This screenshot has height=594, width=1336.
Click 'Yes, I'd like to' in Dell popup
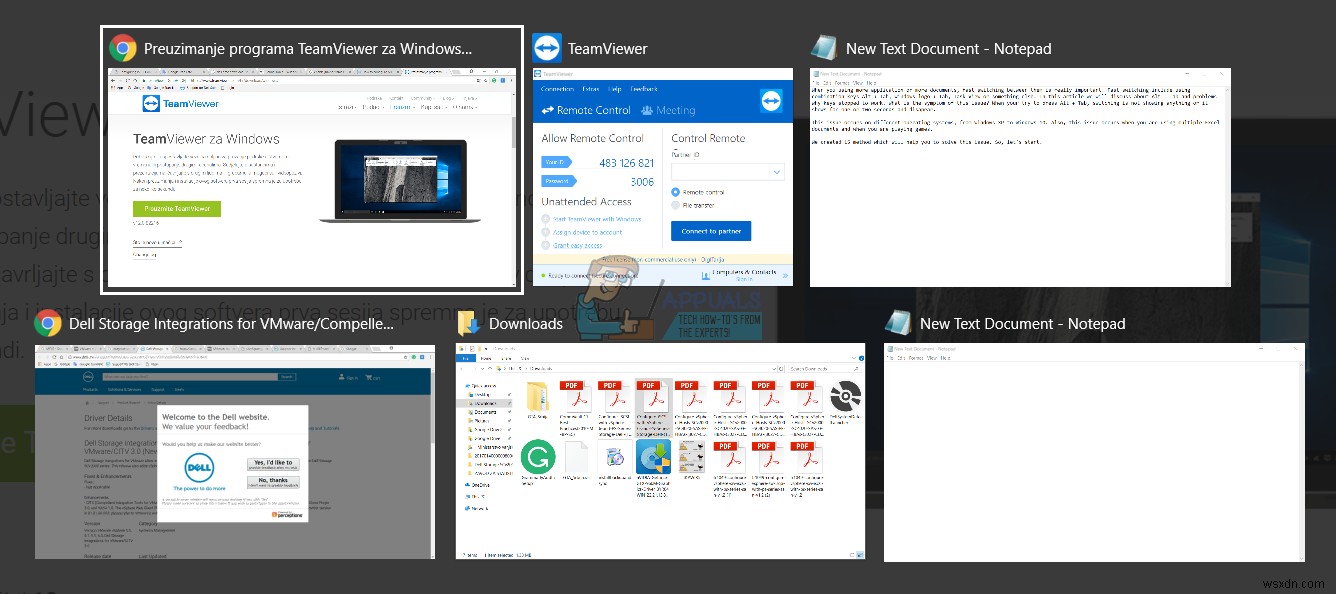[x=273, y=465]
